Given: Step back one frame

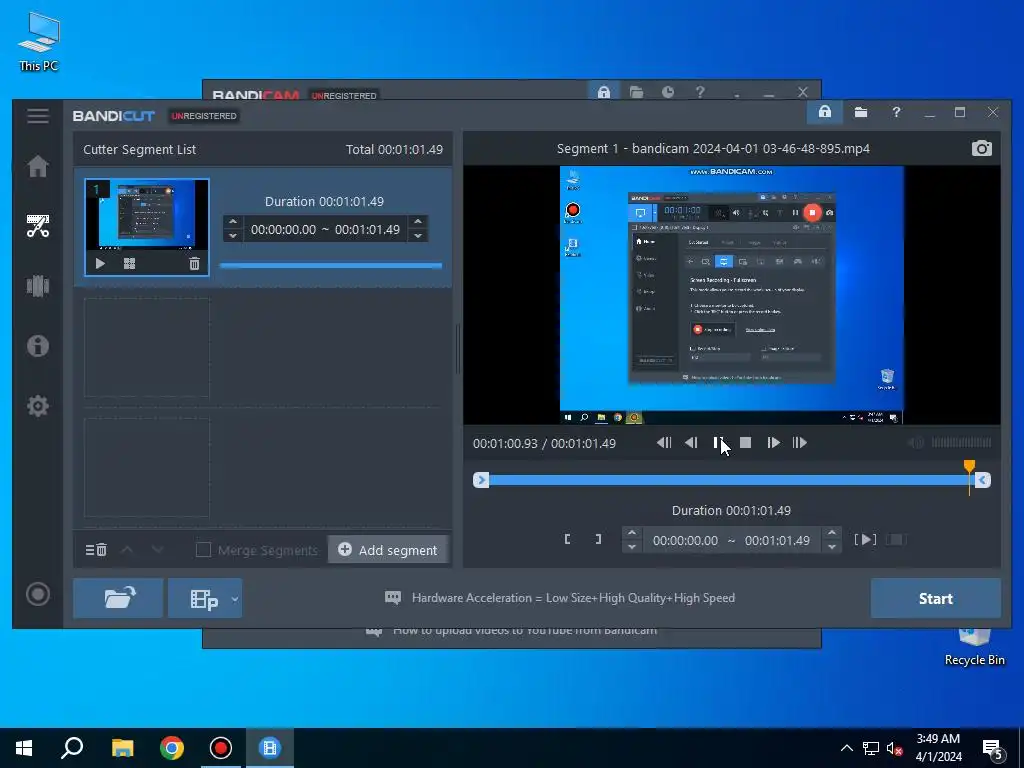Looking at the screenshot, I should point(691,443).
